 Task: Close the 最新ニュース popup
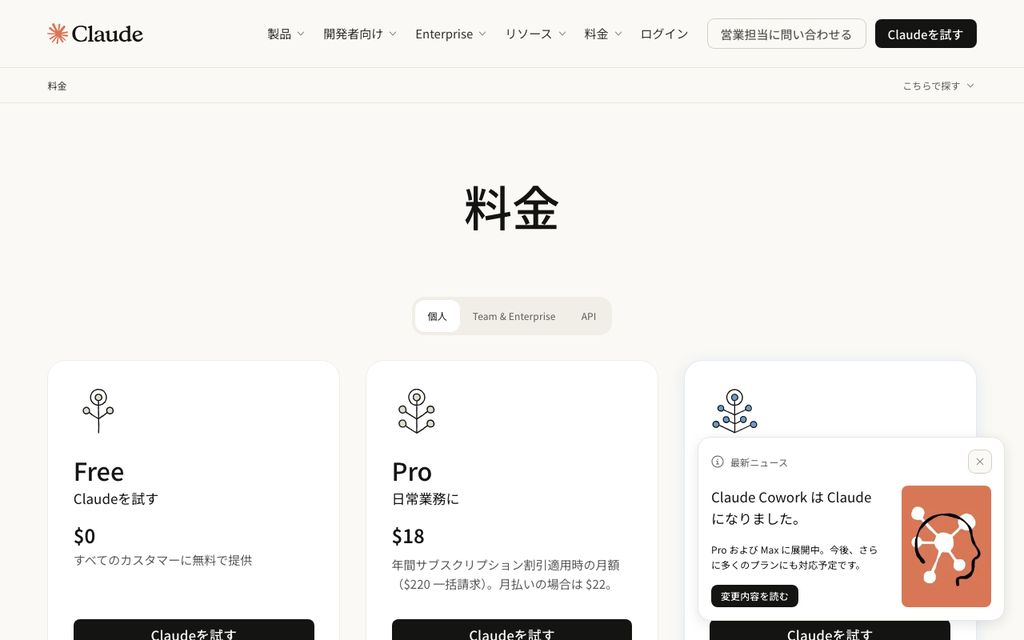point(980,462)
